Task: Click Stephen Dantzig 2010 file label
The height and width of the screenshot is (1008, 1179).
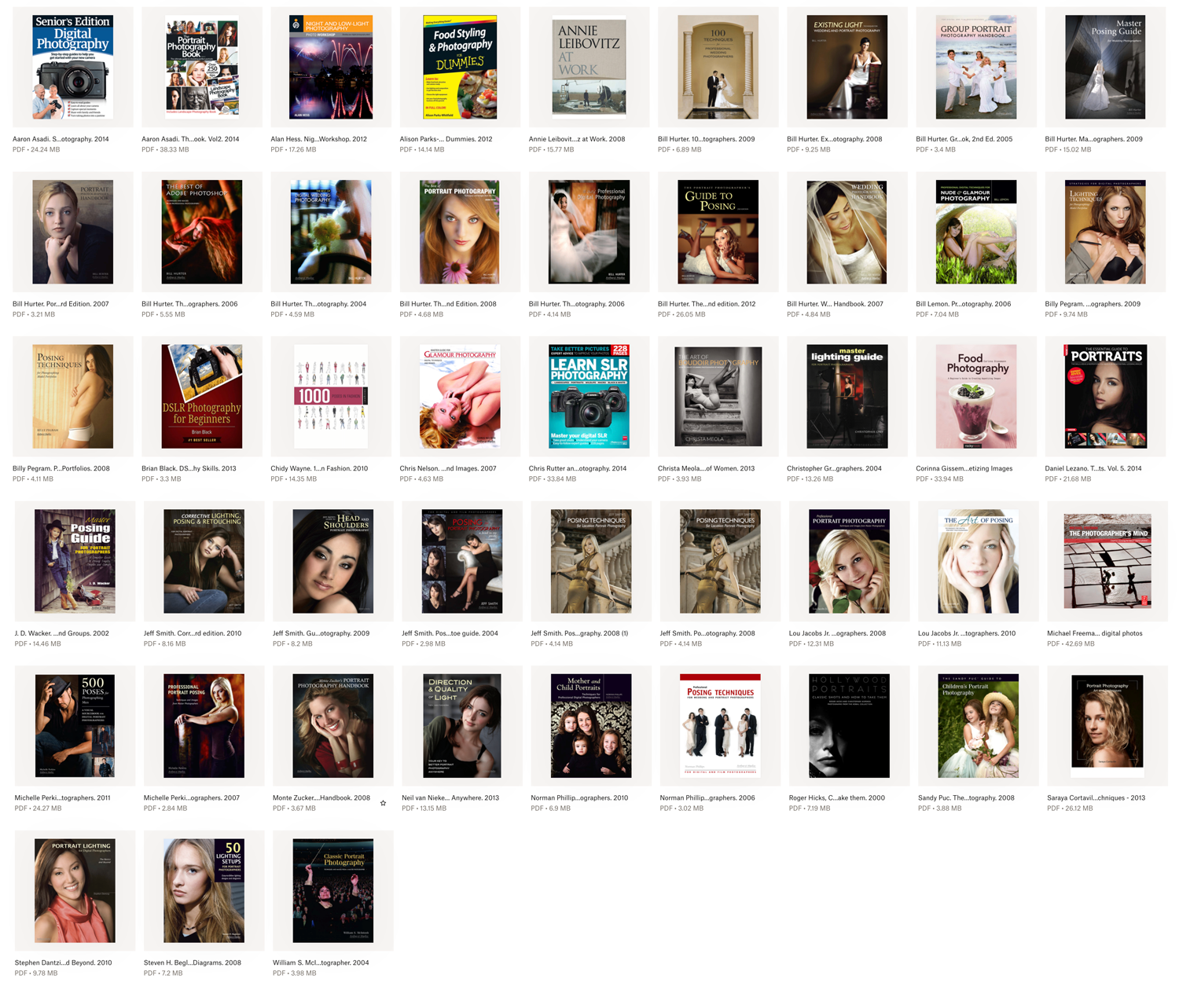Action: tap(63, 962)
